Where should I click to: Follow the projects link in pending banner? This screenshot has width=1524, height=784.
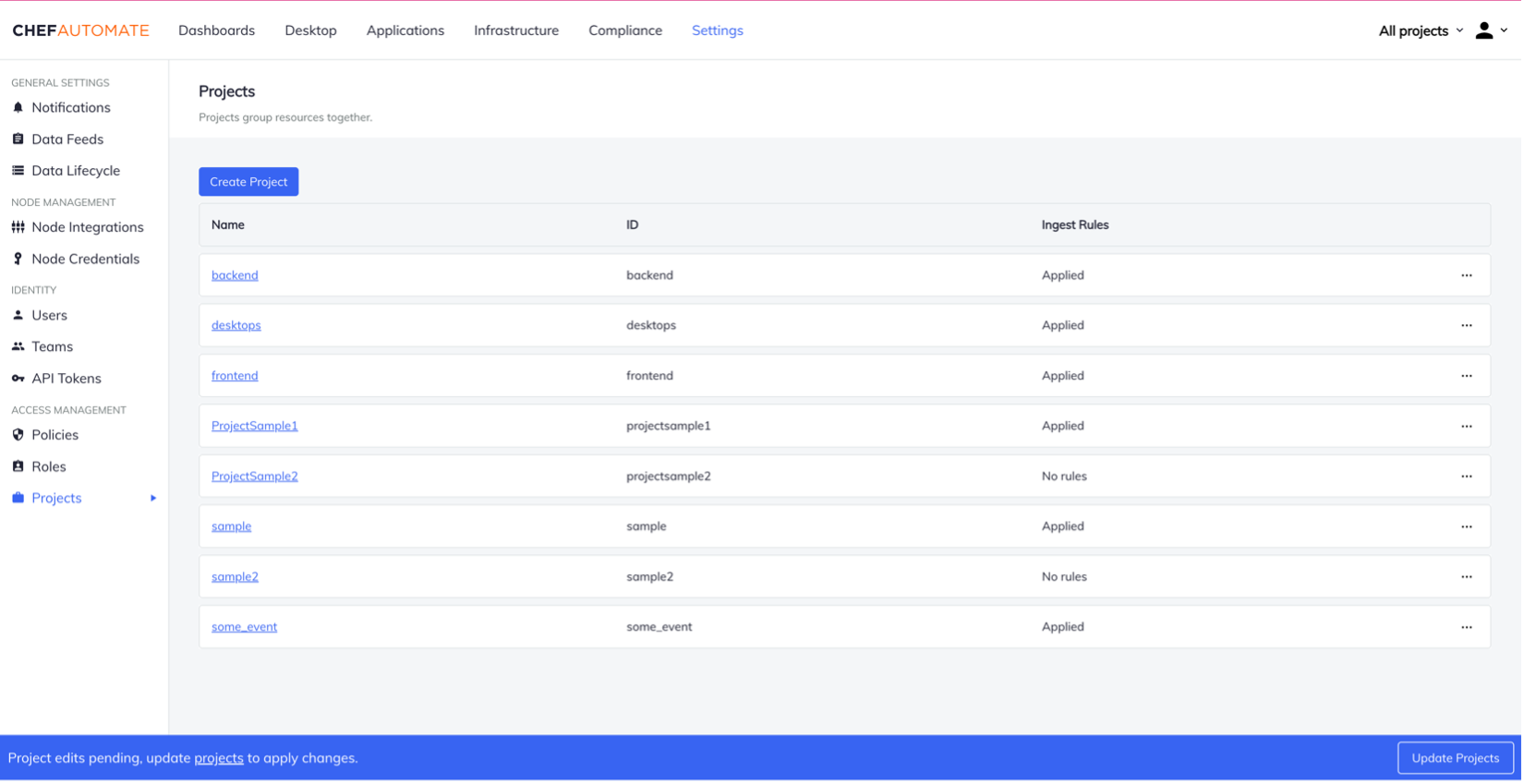coord(219,758)
